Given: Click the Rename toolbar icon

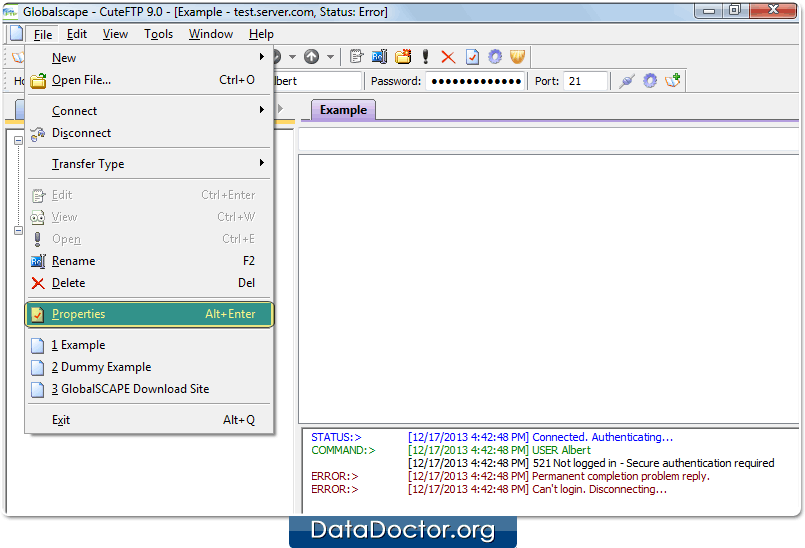Looking at the screenshot, I should [379, 56].
